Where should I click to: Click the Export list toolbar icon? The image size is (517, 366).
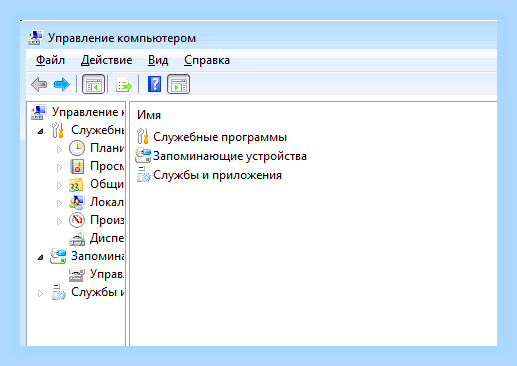(124, 85)
